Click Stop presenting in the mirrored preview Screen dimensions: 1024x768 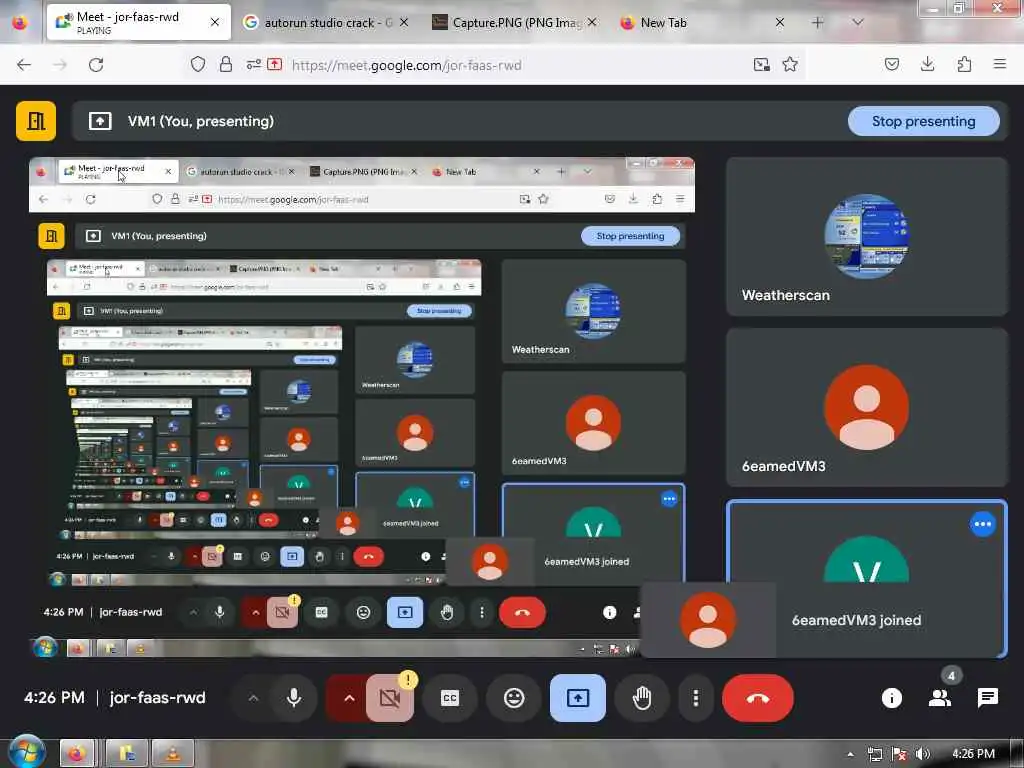click(630, 236)
